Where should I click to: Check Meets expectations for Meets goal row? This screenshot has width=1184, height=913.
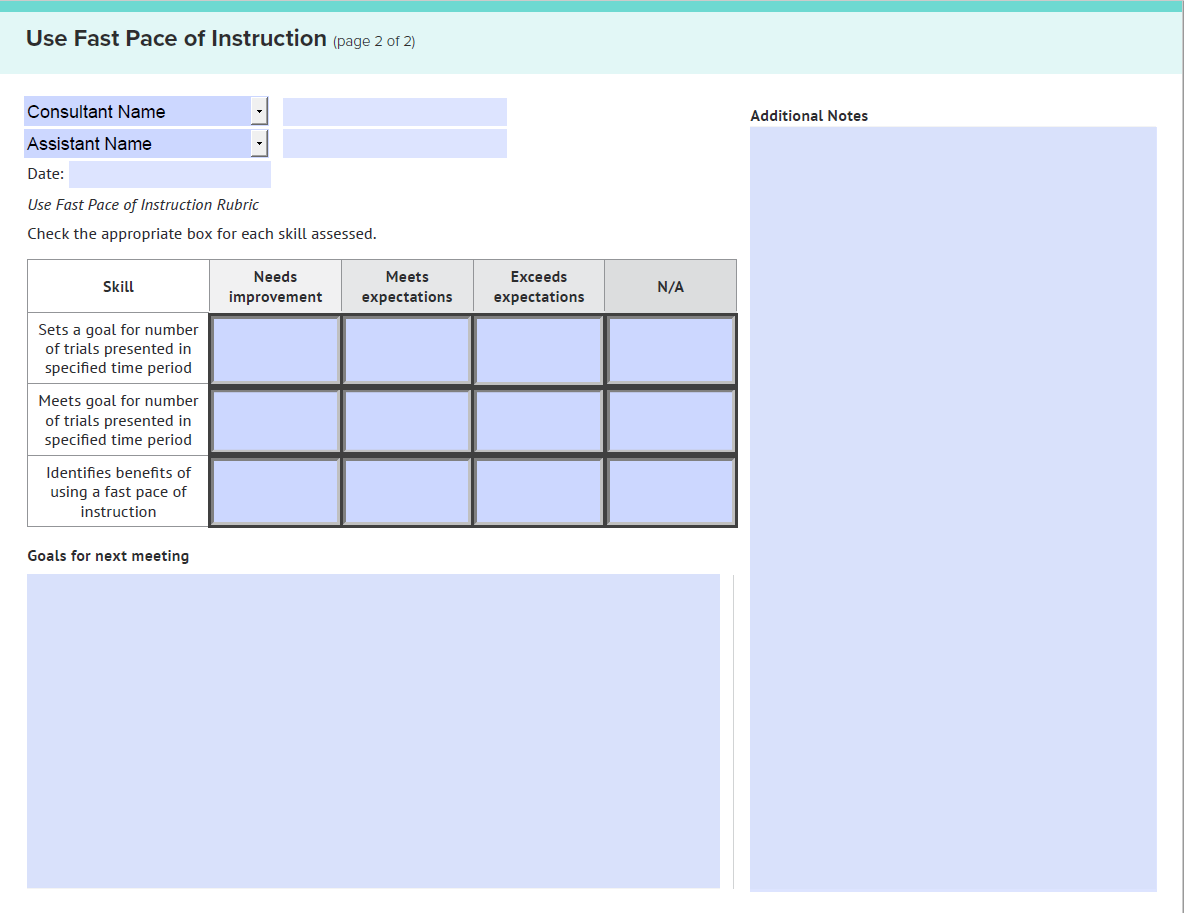407,421
